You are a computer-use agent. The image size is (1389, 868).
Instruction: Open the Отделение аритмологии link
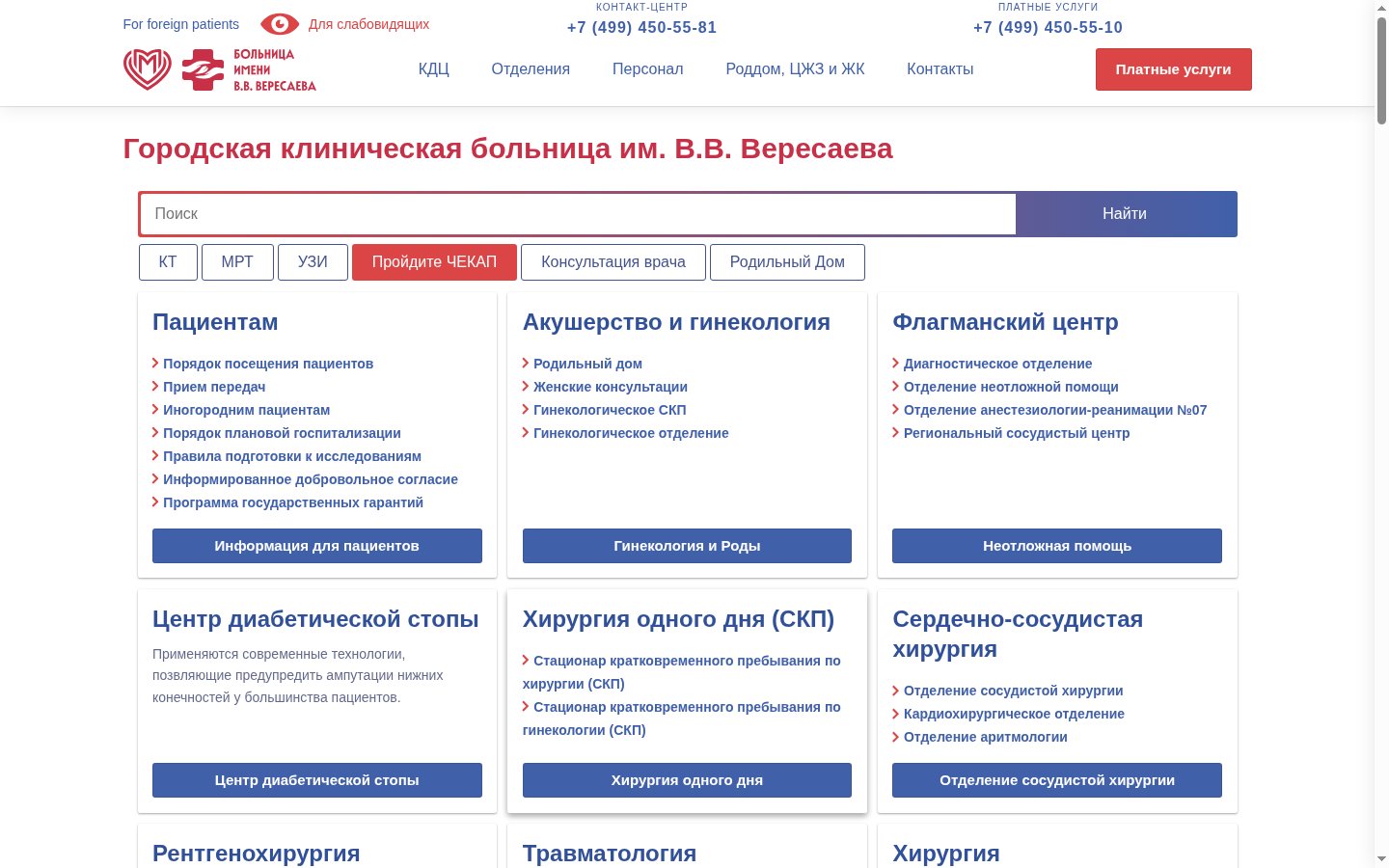[x=986, y=737]
